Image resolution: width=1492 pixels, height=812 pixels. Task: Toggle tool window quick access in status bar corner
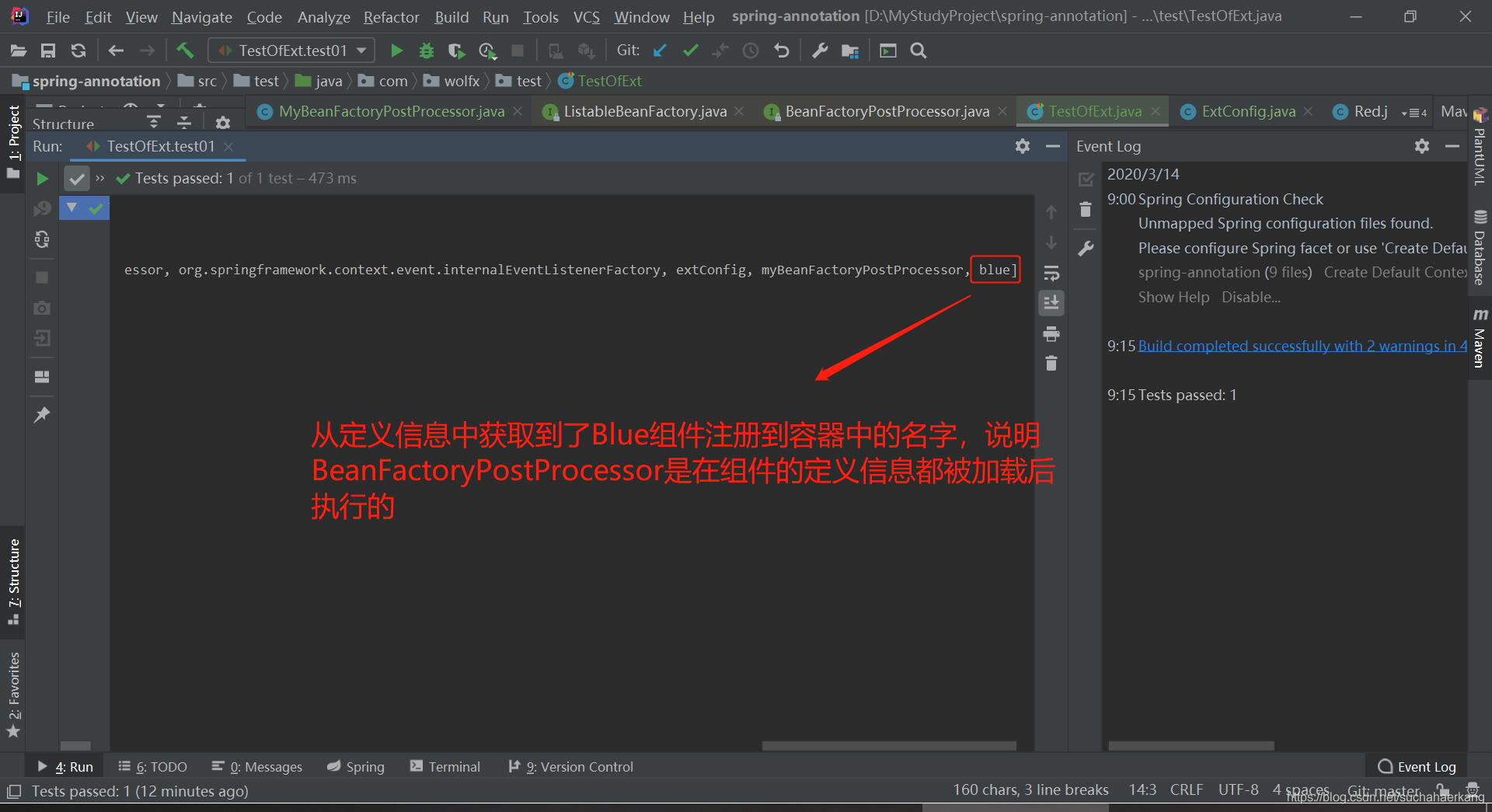[x=14, y=792]
